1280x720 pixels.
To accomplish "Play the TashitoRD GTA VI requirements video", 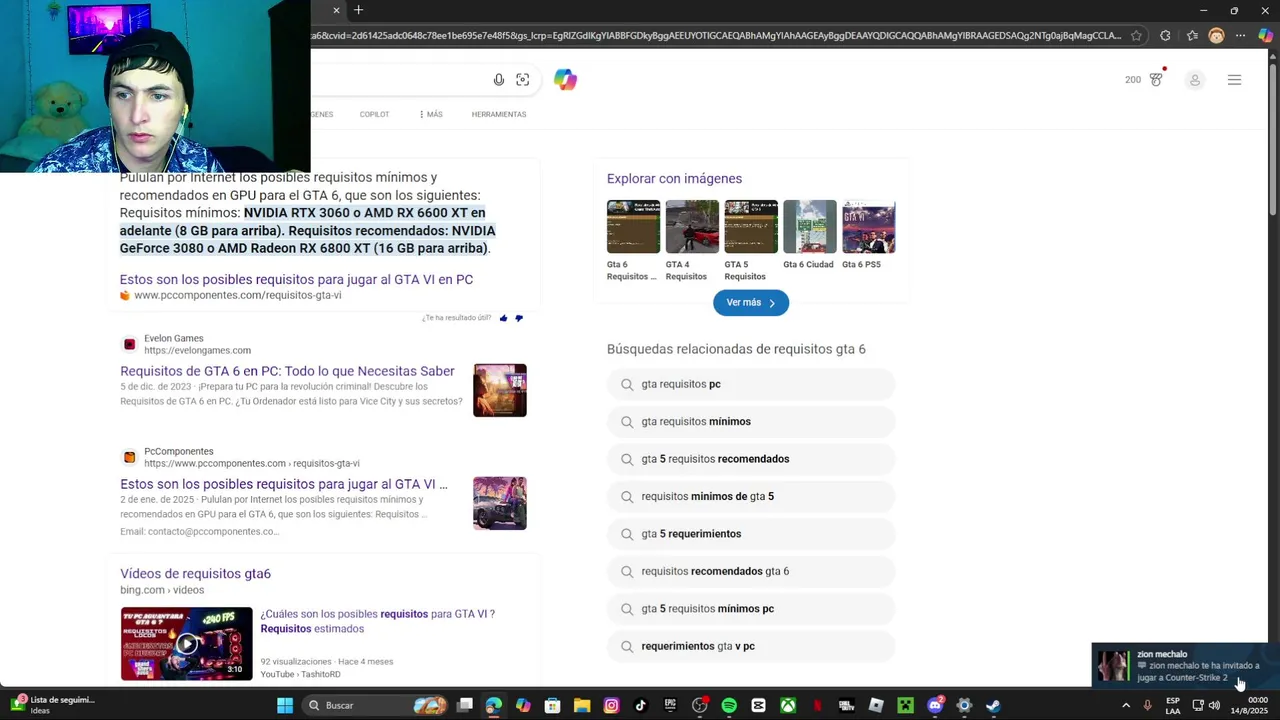I will (x=187, y=644).
